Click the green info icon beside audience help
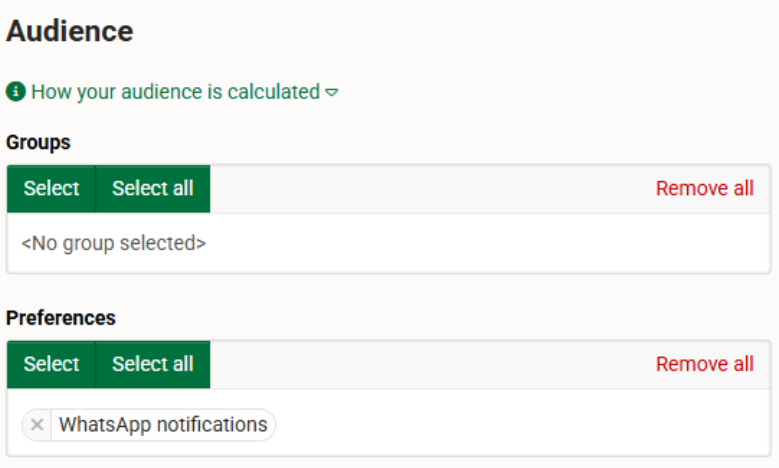The image size is (779, 468). coord(16,91)
